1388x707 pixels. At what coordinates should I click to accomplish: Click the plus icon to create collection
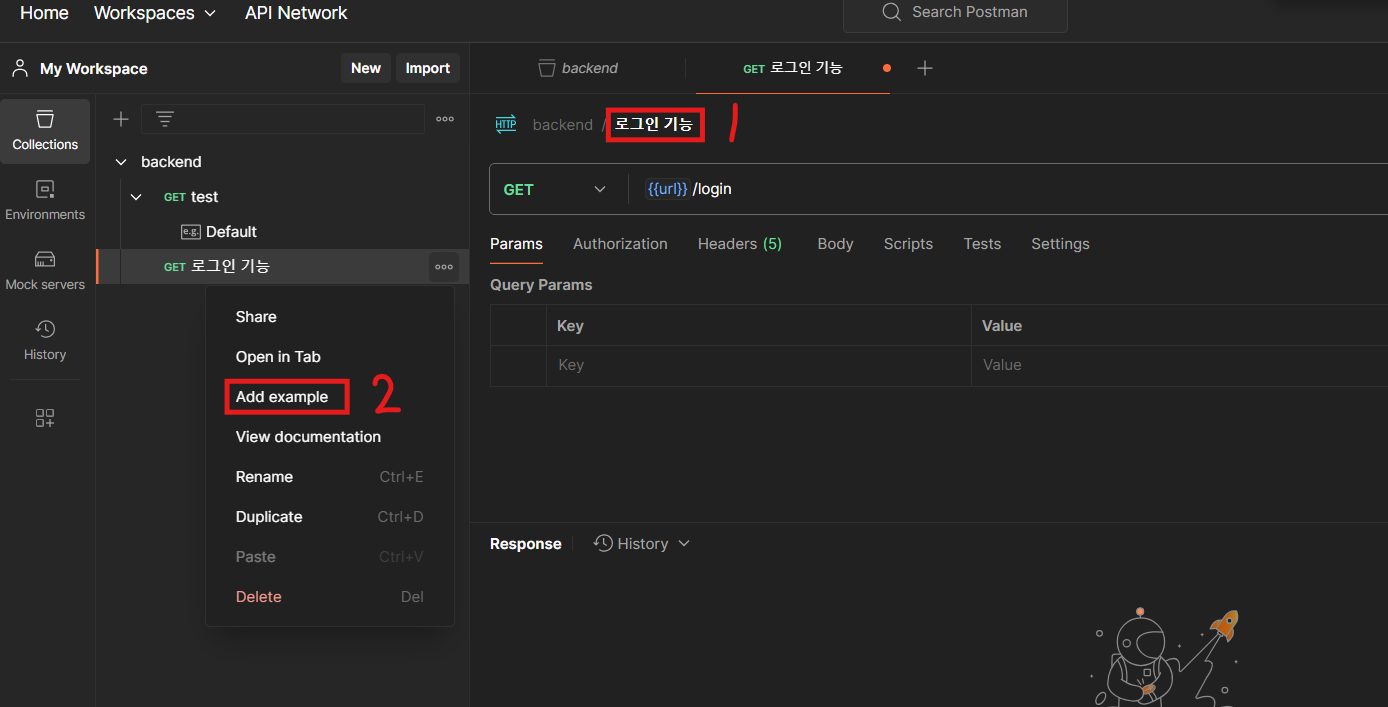[121, 119]
